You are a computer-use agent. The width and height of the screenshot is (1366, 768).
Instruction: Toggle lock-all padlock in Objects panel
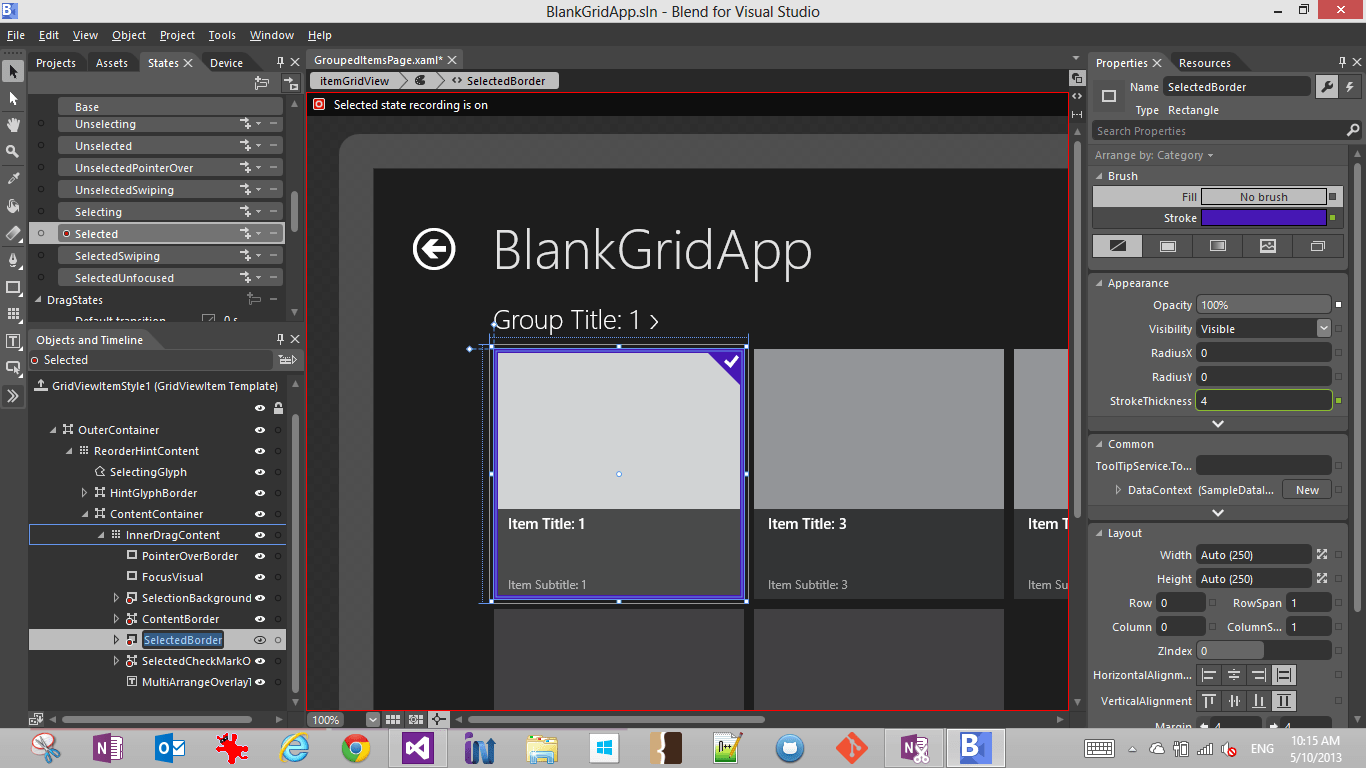pos(278,408)
